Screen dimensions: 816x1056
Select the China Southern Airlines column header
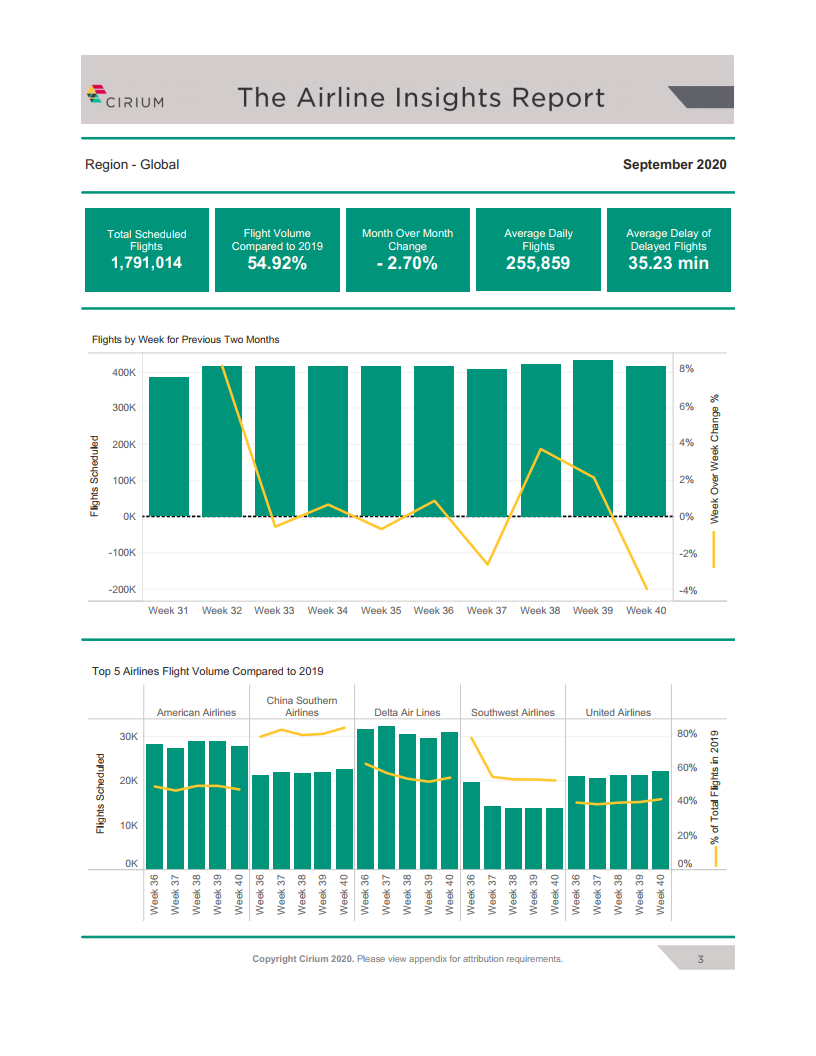[302, 706]
